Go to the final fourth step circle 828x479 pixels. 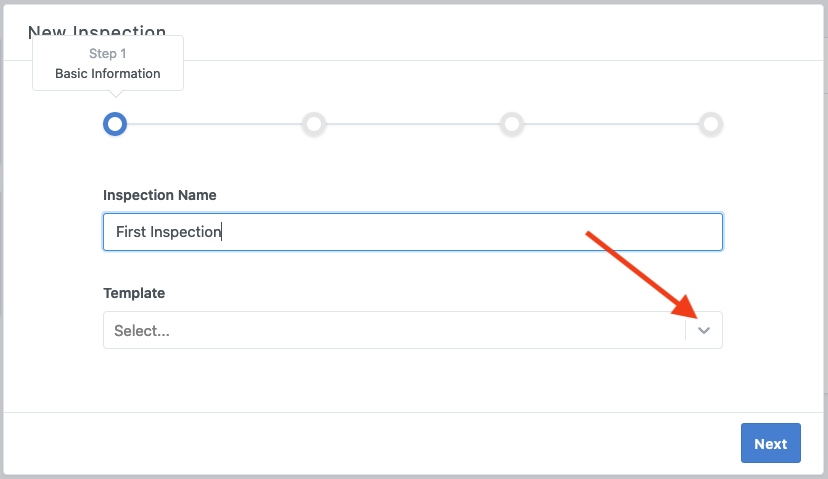(x=711, y=124)
